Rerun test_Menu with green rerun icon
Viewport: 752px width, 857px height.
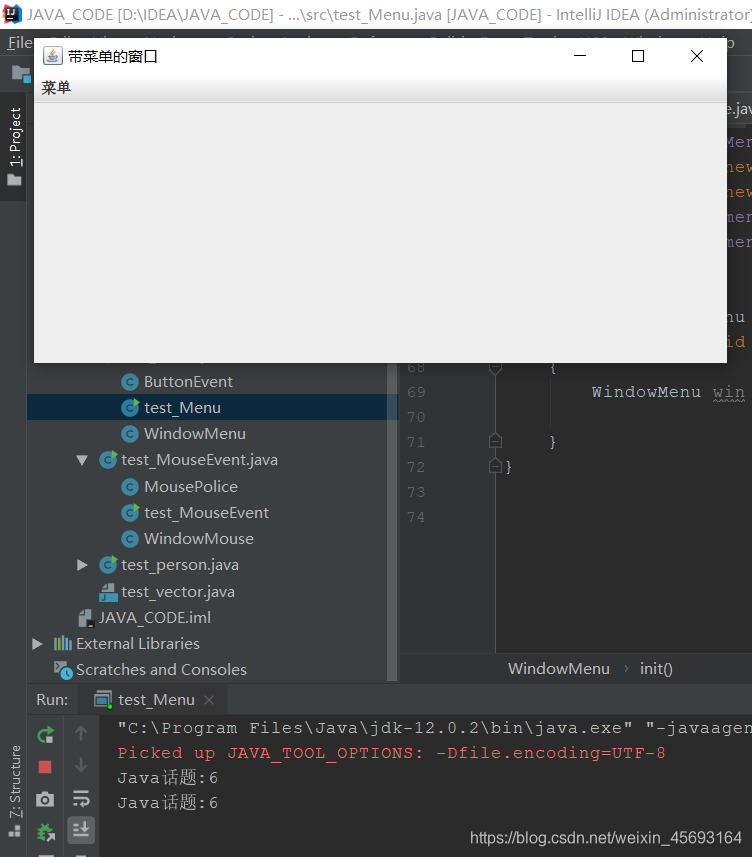pyautogui.click(x=46, y=735)
